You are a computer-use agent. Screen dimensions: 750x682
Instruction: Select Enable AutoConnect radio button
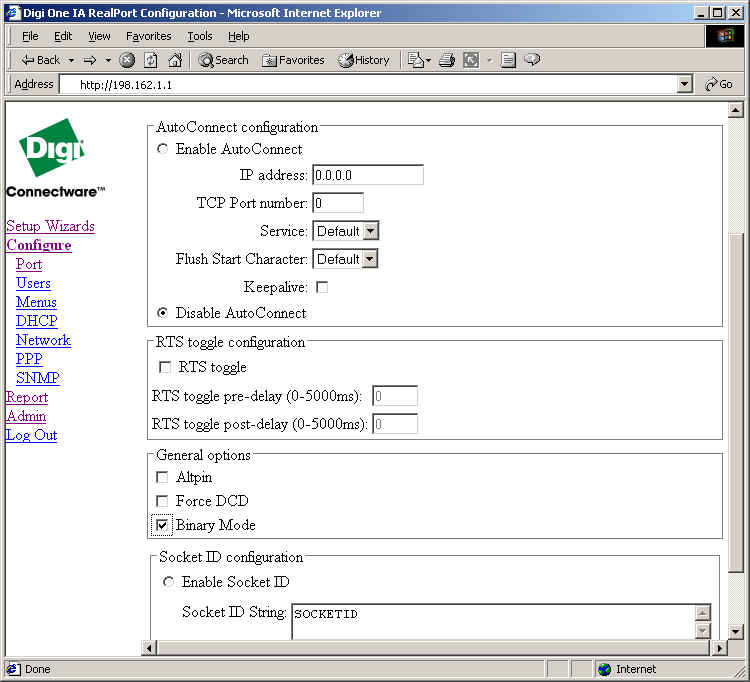163,149
